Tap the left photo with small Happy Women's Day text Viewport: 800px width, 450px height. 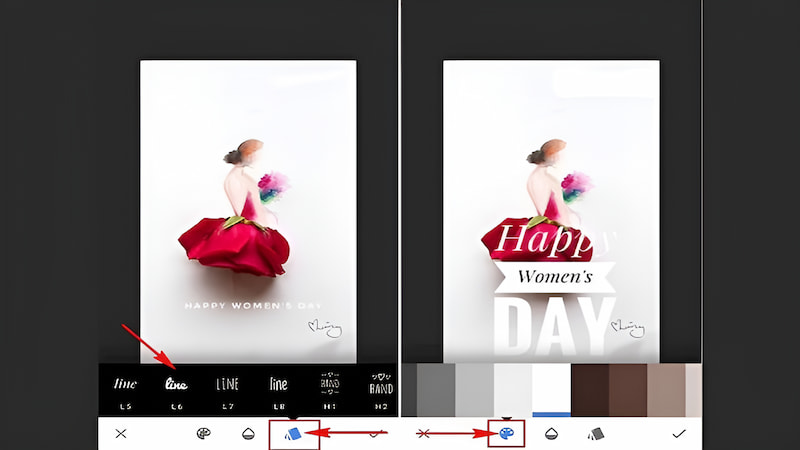248,211
